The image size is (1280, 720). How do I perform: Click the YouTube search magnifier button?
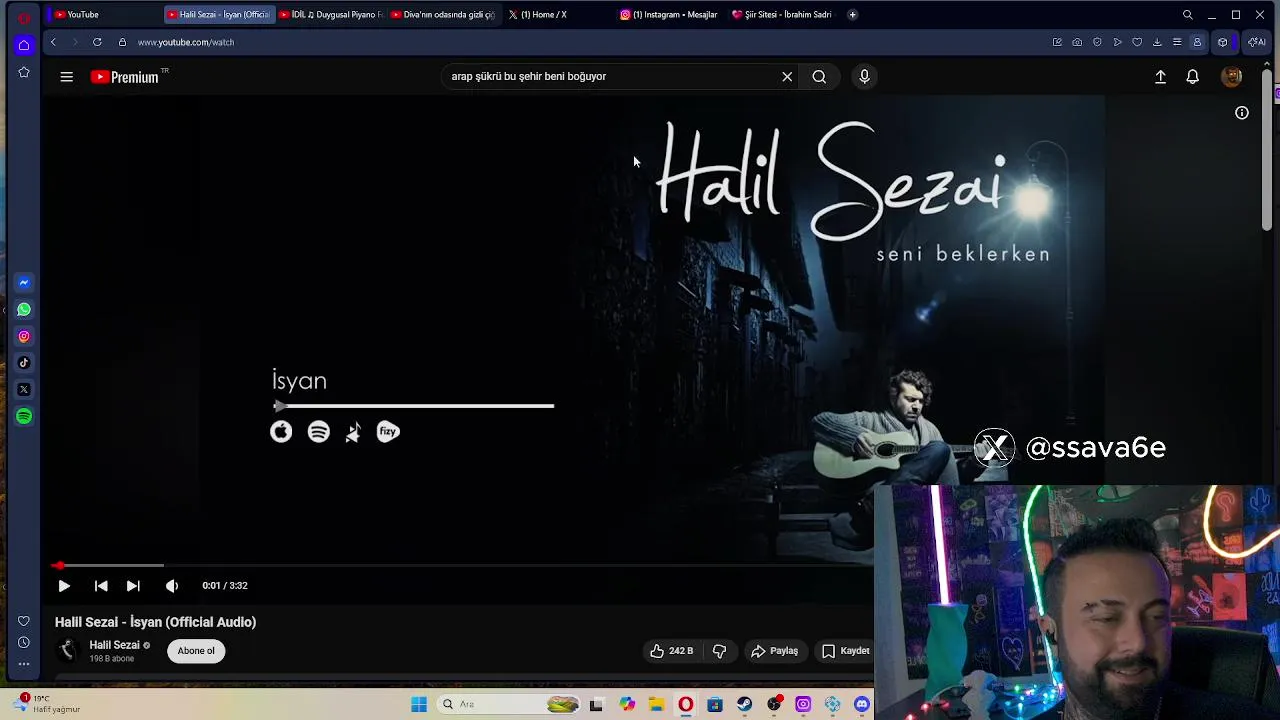[x=819, y=76]
